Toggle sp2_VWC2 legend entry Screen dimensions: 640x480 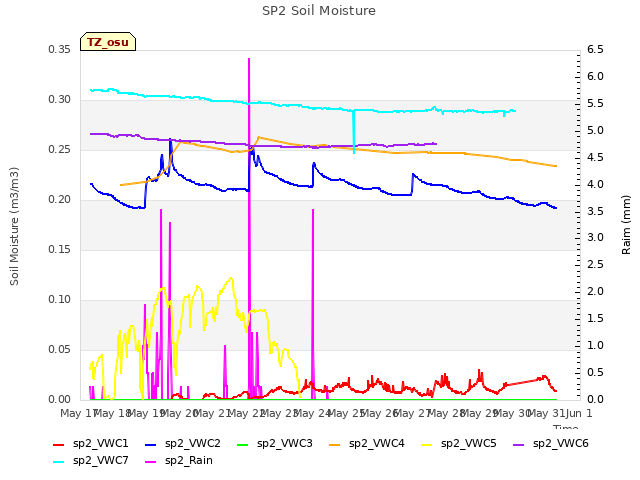(183, 444)
